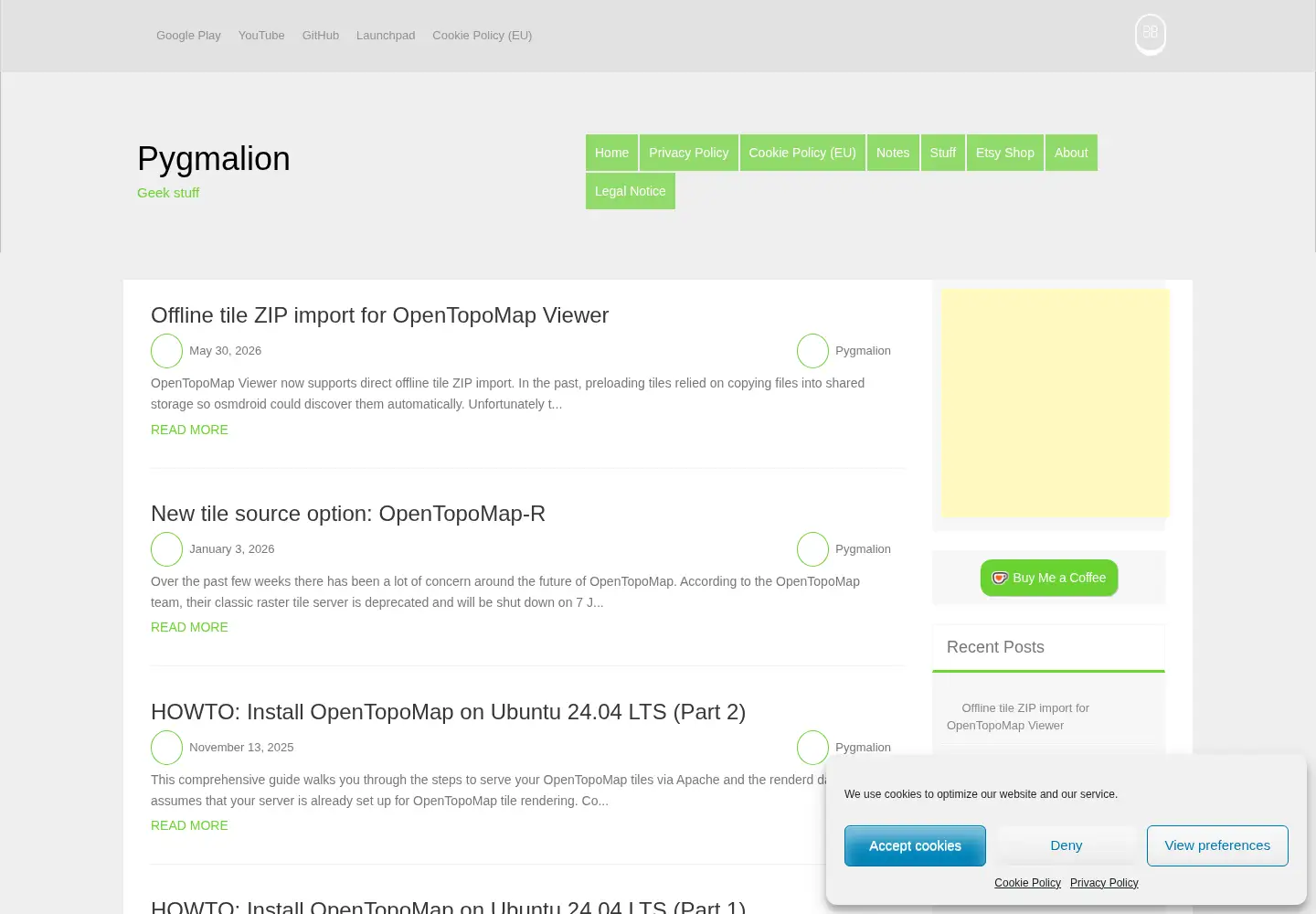Open HOWTO Install OpenTopoMap Part 2 post title
1316x914 pixels.
[x=448, y=712]
